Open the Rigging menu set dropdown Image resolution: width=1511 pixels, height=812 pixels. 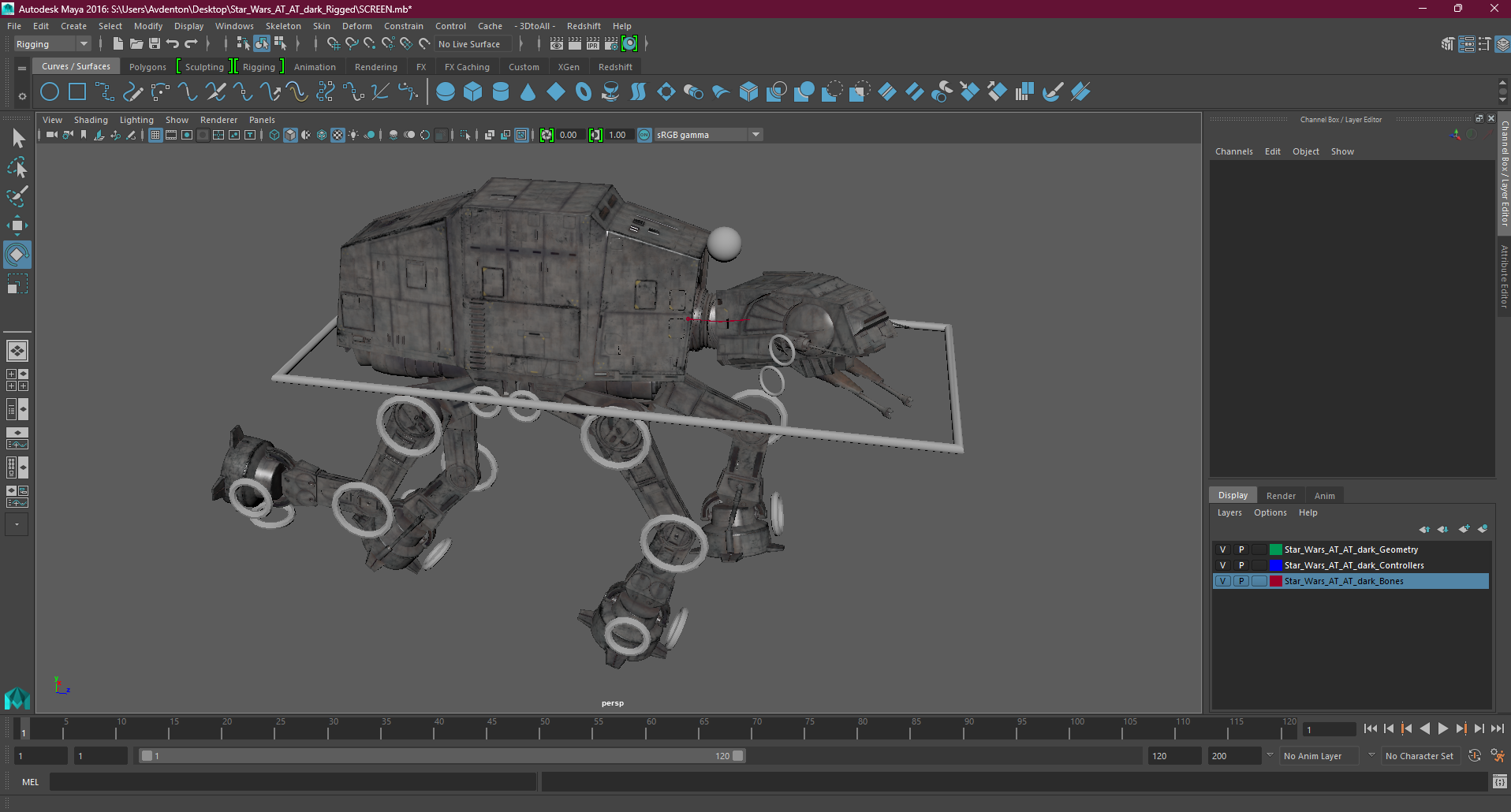click(52, 44)
